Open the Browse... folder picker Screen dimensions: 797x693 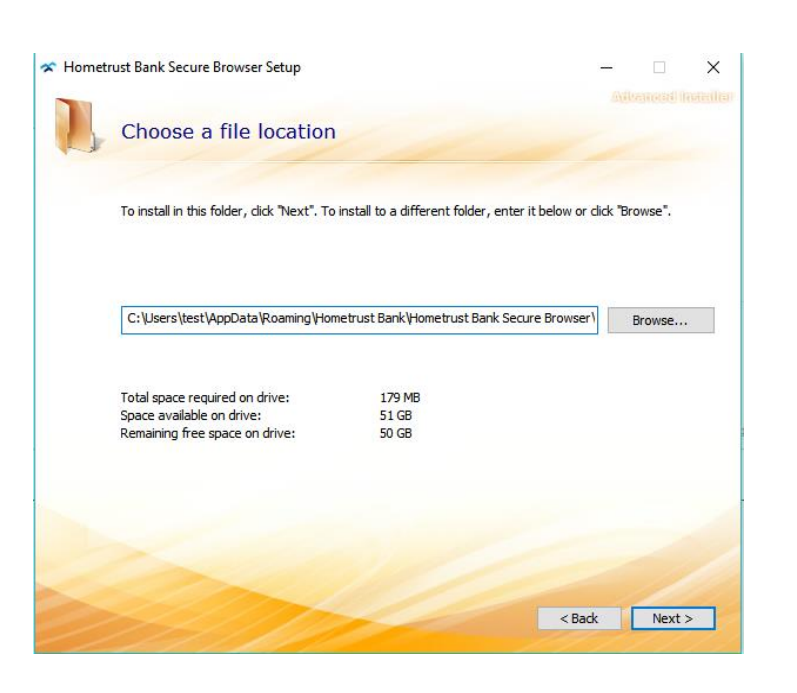[x=661, y=320]
